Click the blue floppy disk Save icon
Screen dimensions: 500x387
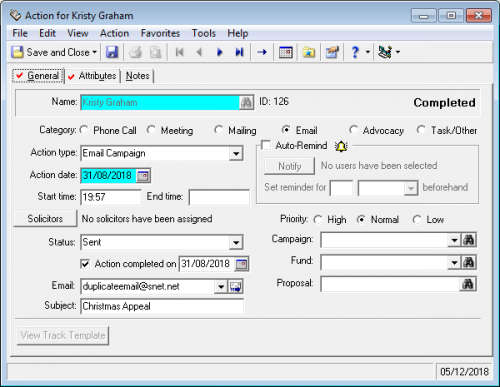point(112,52)
